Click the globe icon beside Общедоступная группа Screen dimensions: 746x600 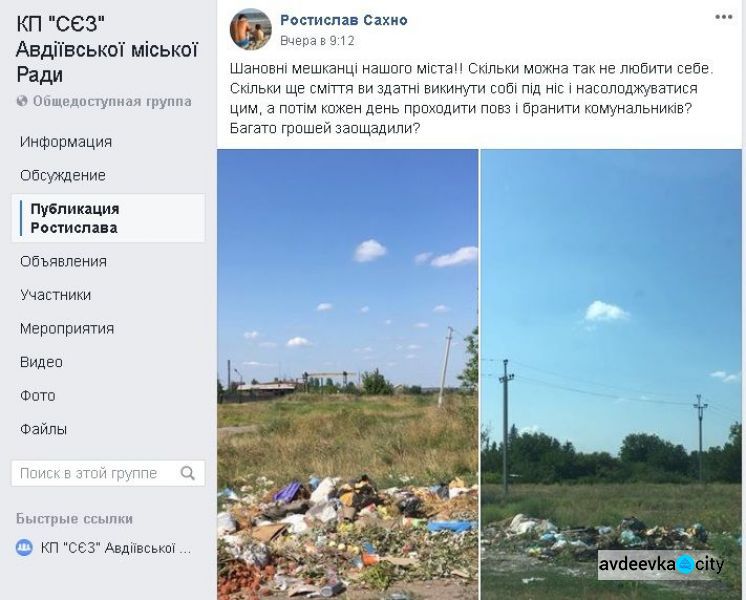(x=22, y=101)
